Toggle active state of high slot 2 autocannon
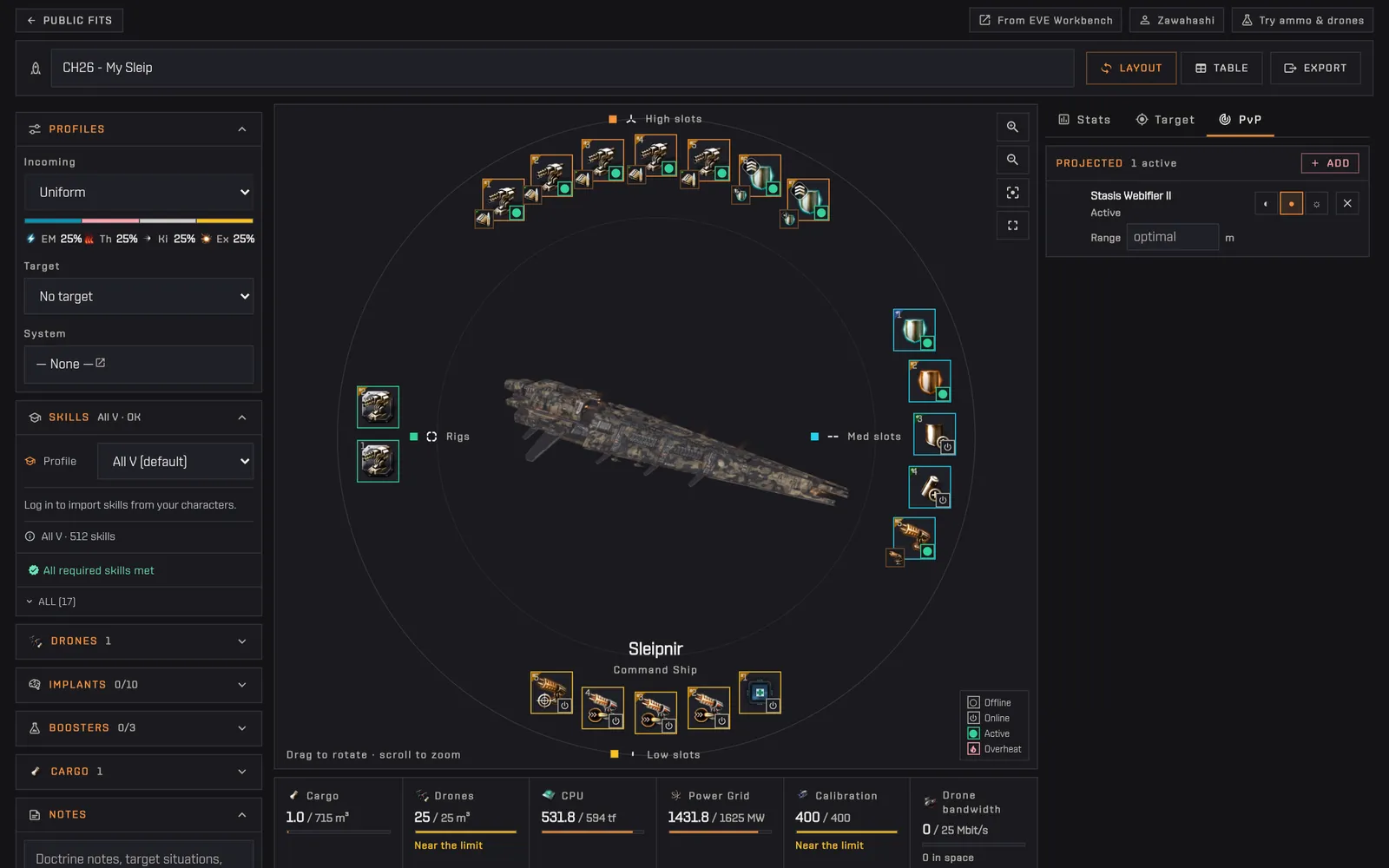The image size is (1389, 868). pyautogui.click(x=565, y=188)
